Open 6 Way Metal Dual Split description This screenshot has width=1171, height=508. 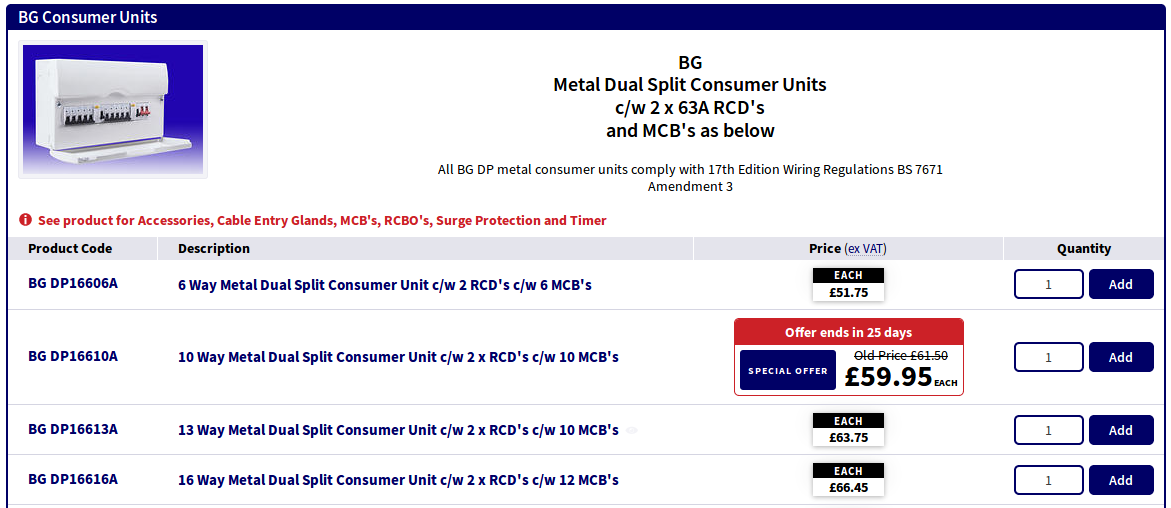(385, 285)
